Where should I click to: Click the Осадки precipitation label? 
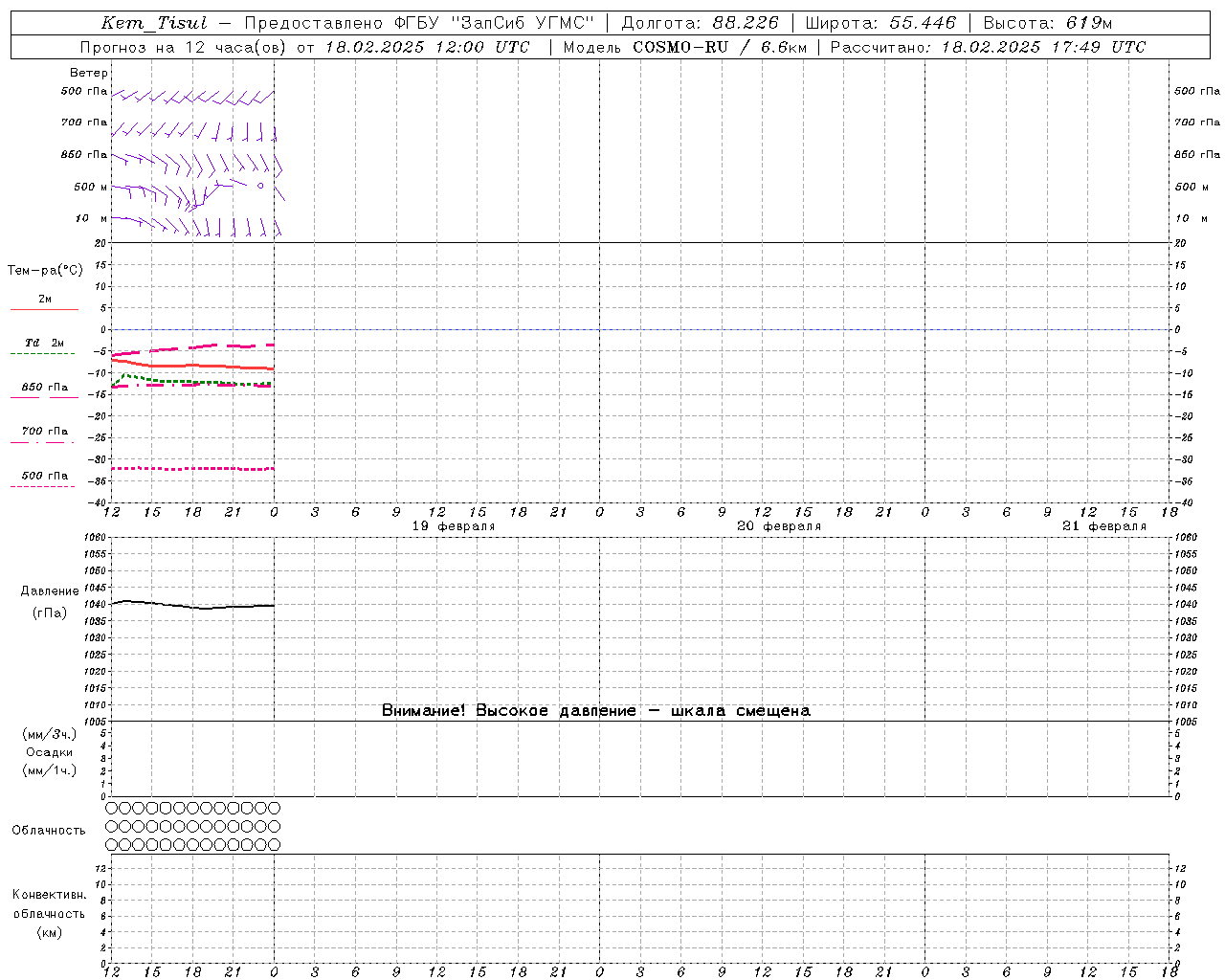click(50, 752)
